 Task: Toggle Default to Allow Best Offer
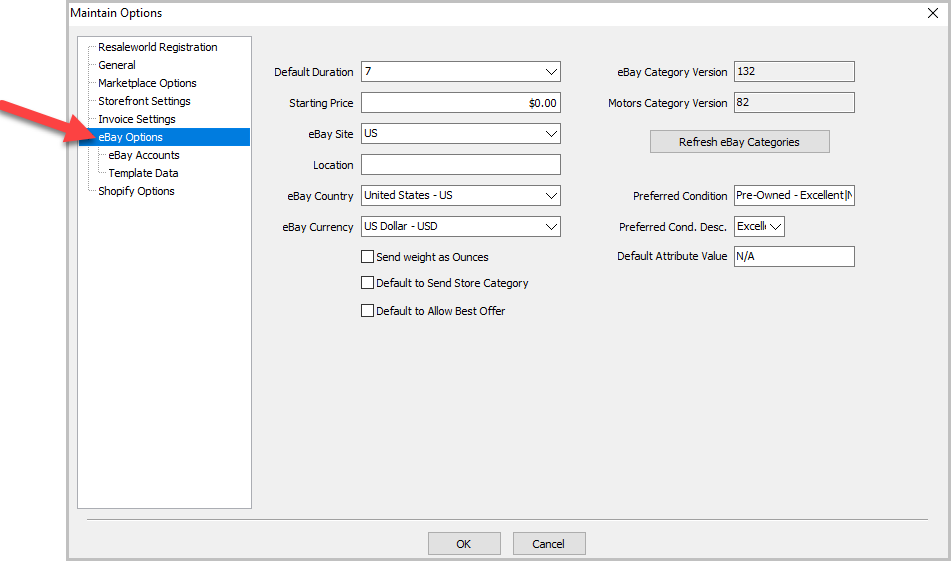click(368, 311)
